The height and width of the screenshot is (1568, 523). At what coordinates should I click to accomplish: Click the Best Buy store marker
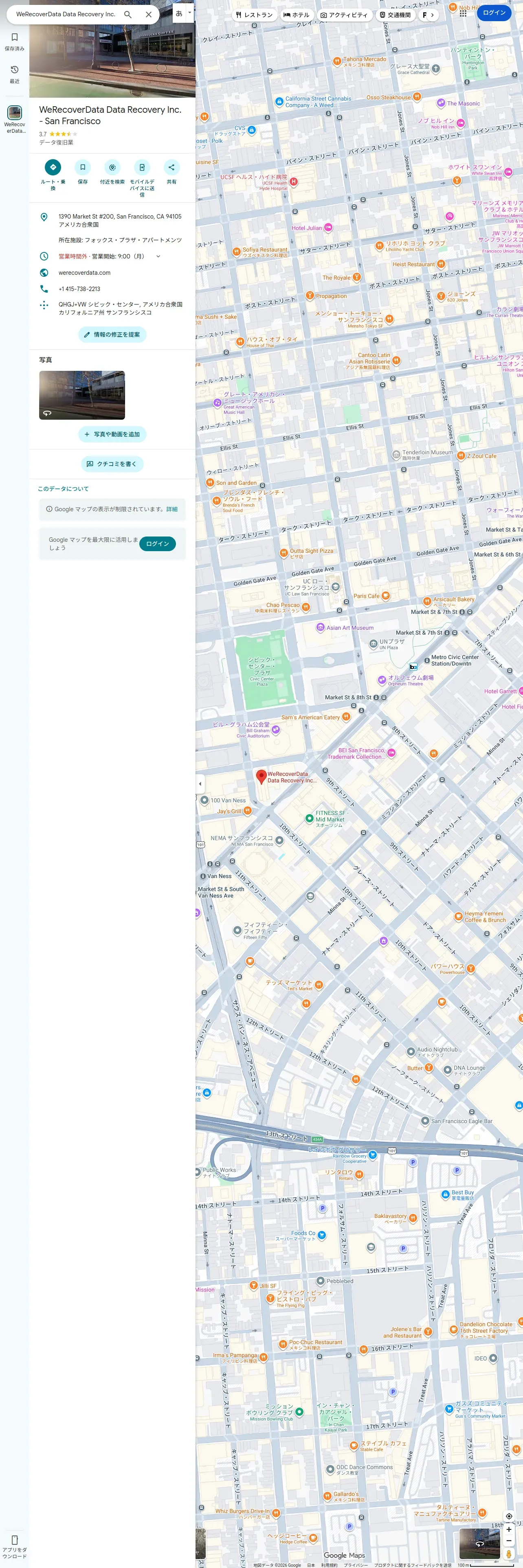446,1194
